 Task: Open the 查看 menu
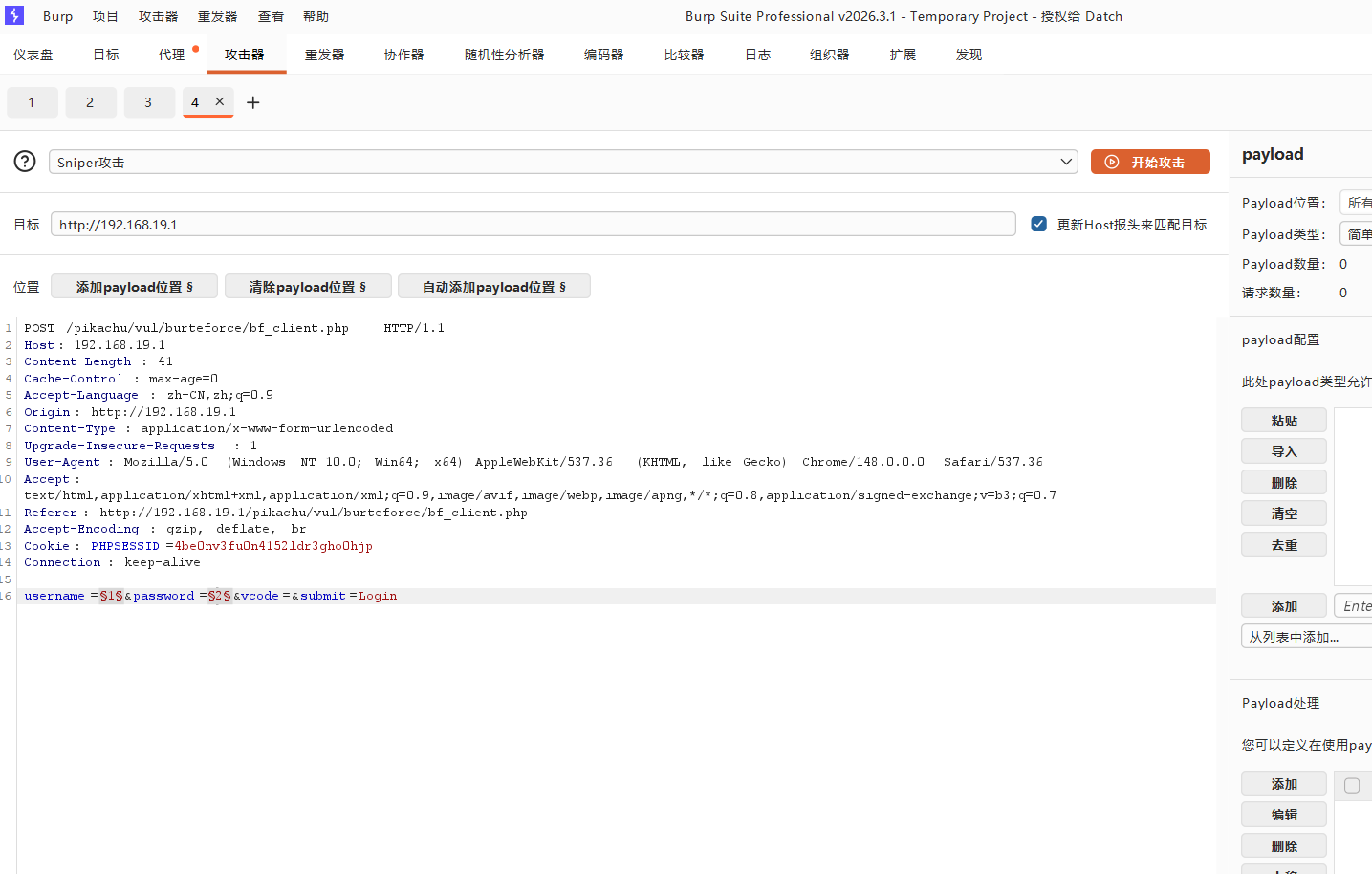[x=271, y=16]
